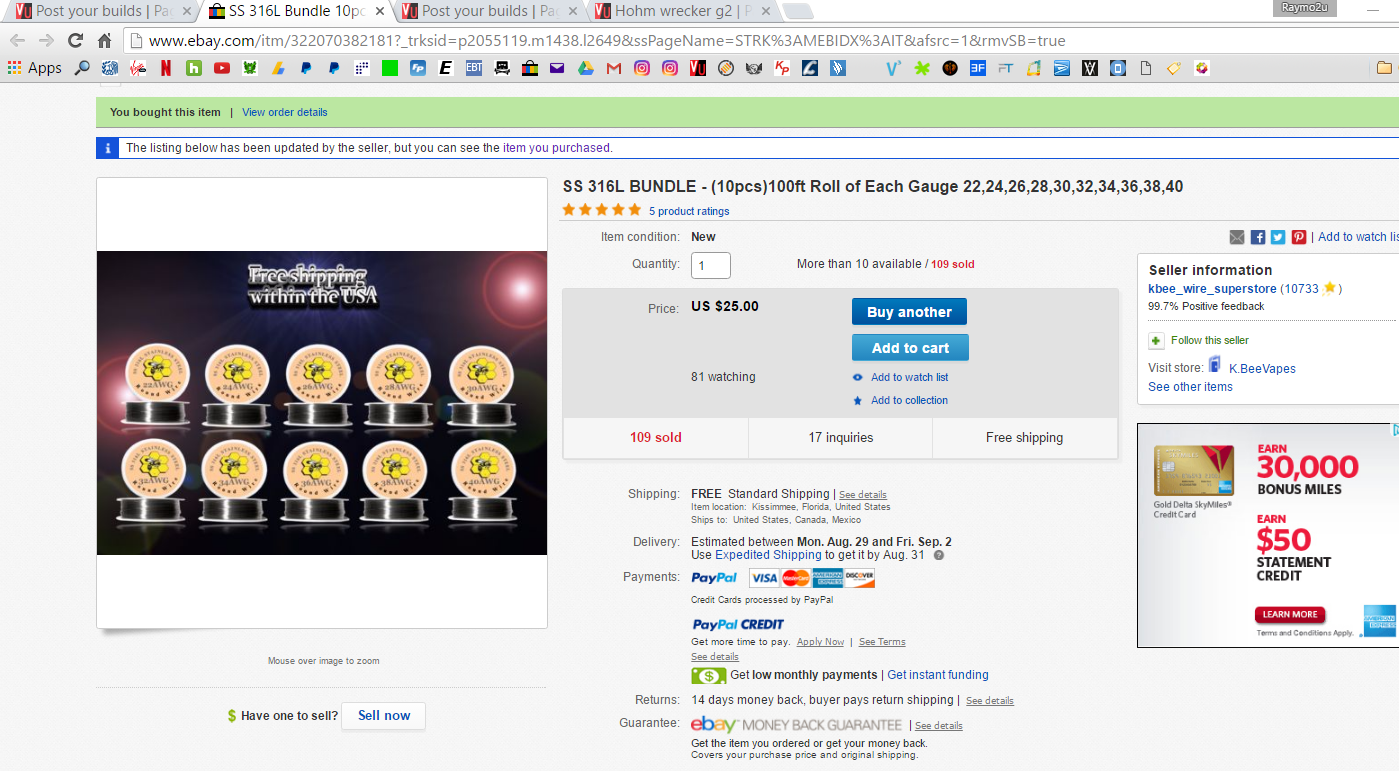Email this listing using envelope icon
Viewport: 1399px width, 771px height.
tap(1237, 237)
